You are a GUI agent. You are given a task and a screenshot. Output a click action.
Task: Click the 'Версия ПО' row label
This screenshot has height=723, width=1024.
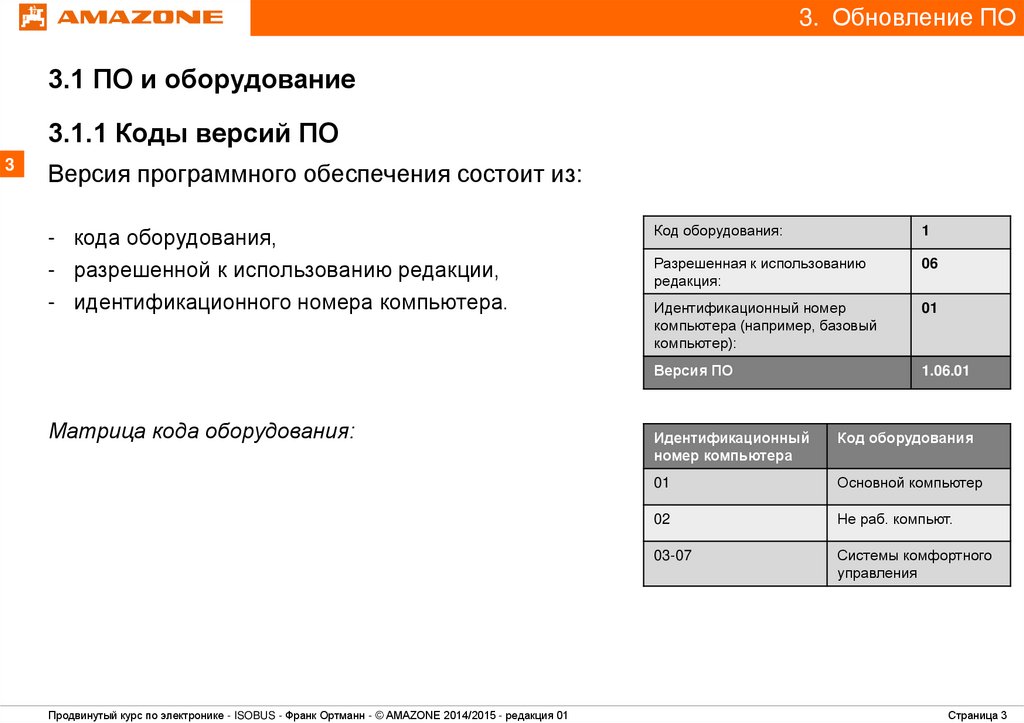[777, 372]
